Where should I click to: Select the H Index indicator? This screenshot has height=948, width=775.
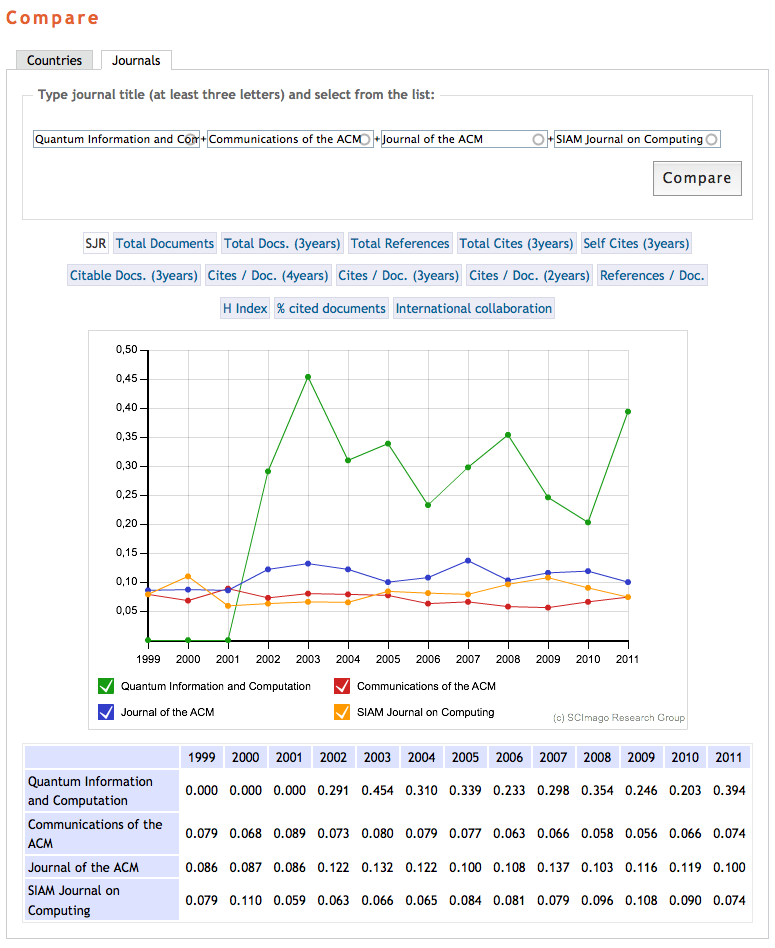[245, 308]
